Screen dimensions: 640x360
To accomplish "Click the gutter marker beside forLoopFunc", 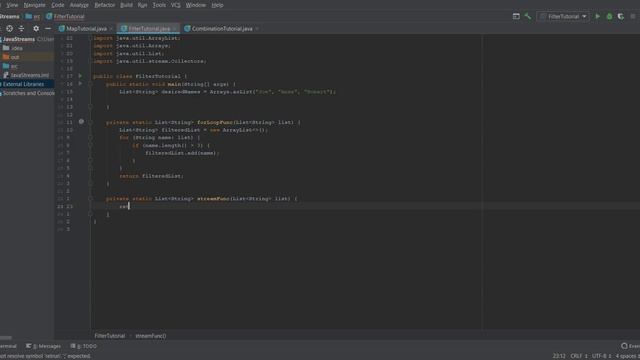I will tap(81, 122).
